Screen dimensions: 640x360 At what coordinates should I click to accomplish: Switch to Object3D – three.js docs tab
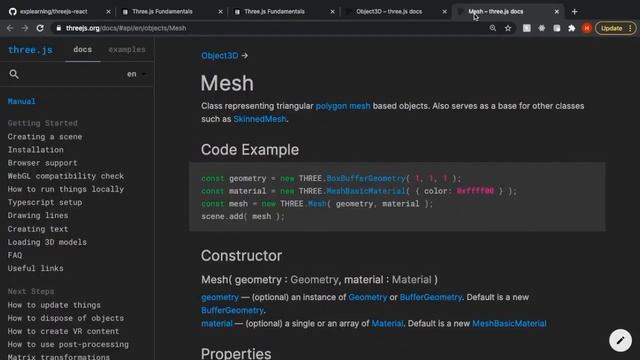(x=389, y=11)
